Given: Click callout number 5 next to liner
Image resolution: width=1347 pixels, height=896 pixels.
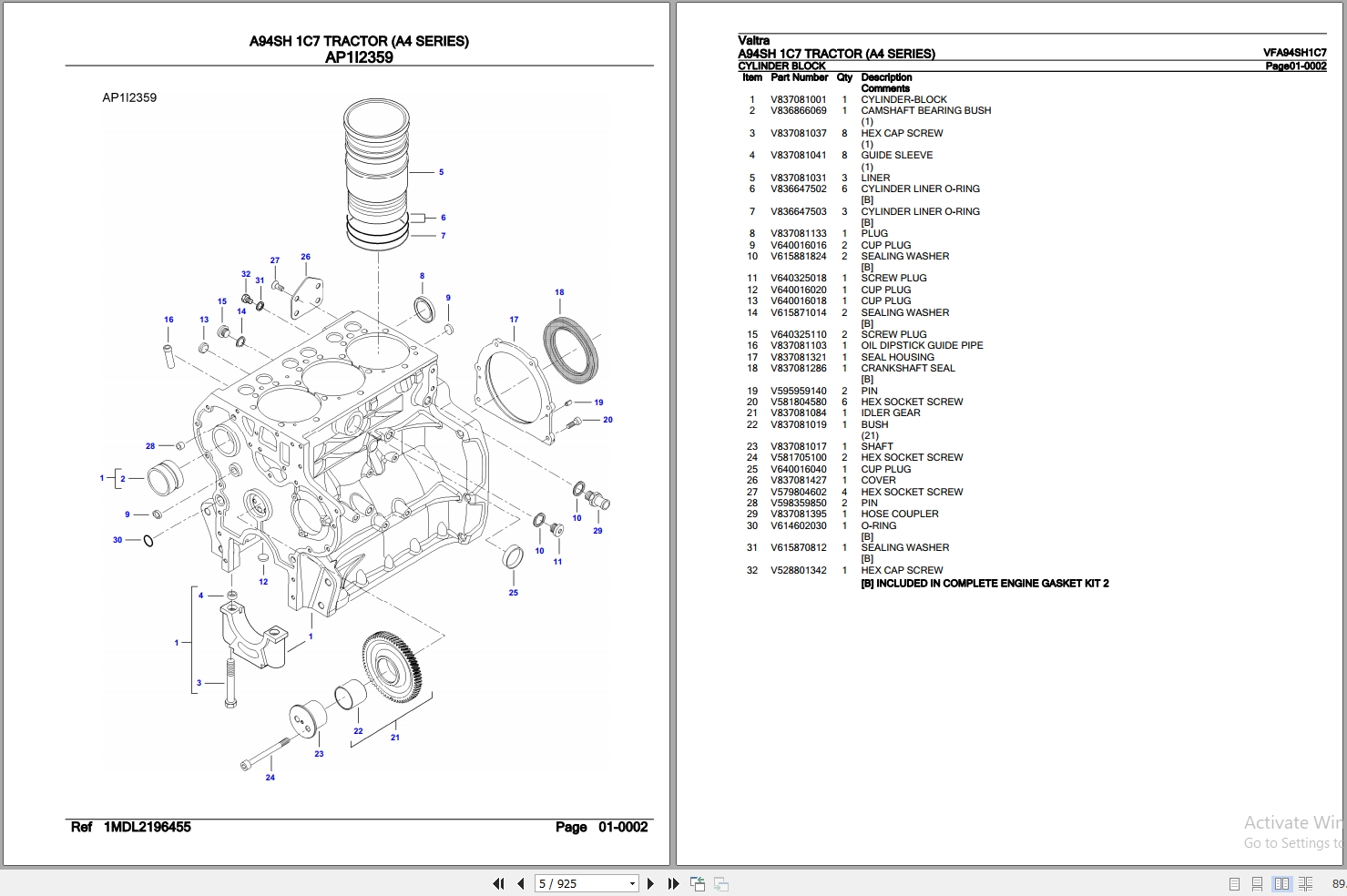Looking at the screenshot, I should click(442, 172).
